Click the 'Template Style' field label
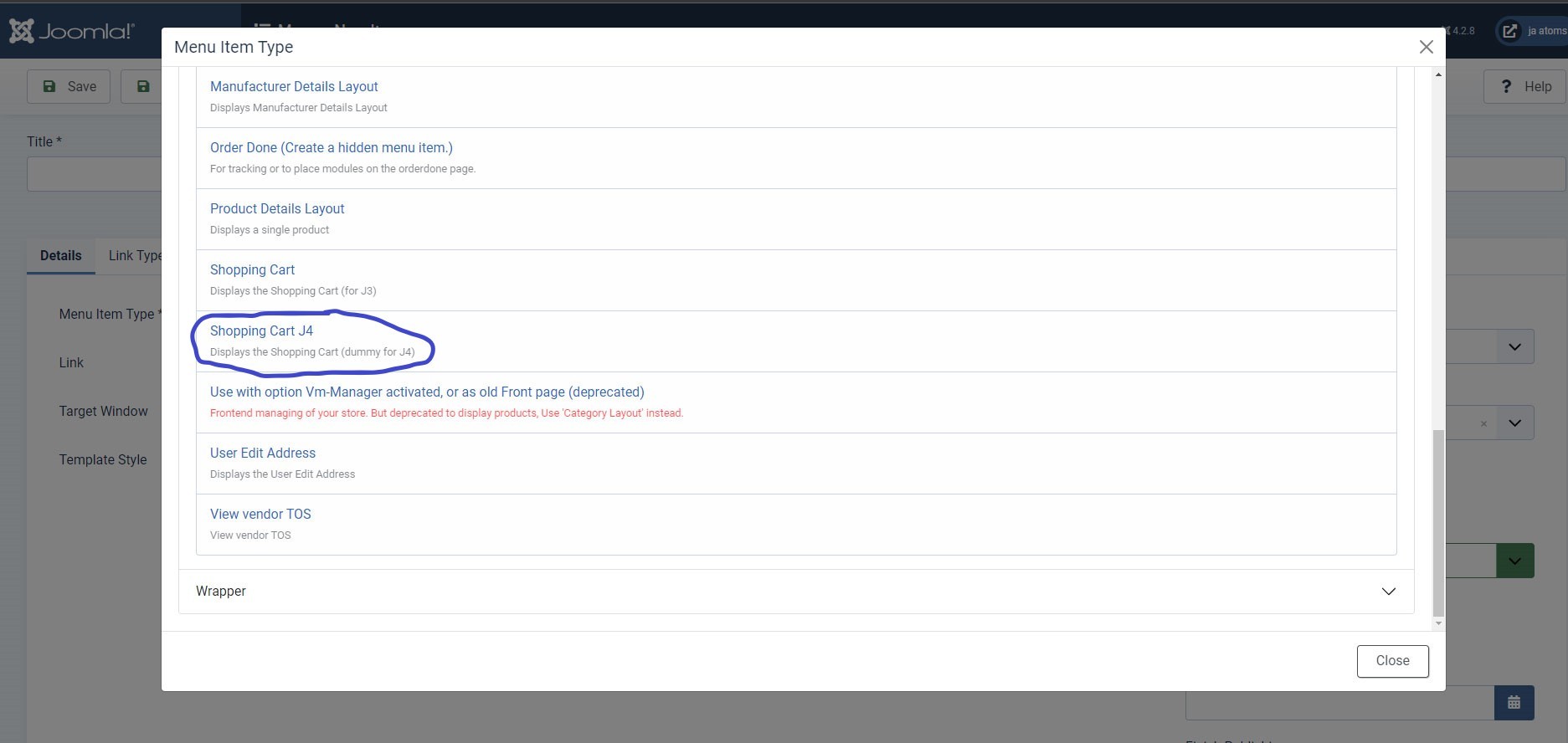 tap(103, 459)
